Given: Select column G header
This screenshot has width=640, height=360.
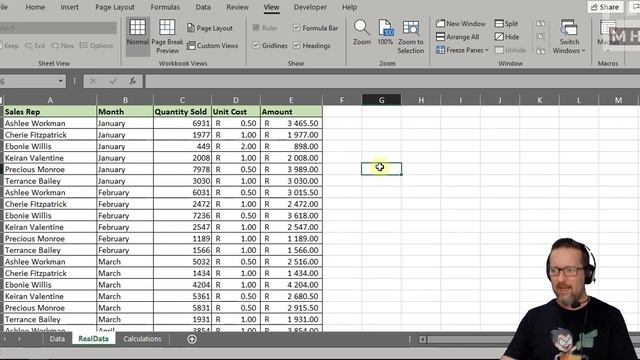Looking at the screenshot, I should (x=381, y=100).
